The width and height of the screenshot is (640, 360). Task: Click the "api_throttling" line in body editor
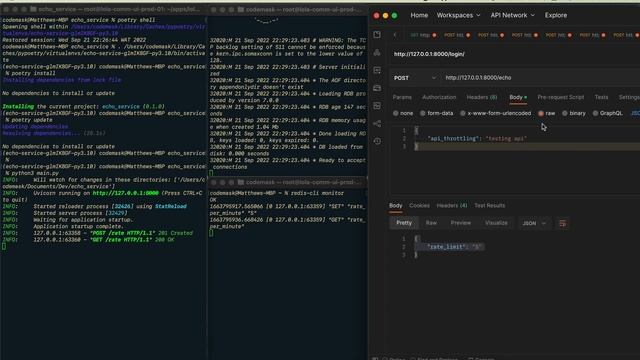pos(477,139)
